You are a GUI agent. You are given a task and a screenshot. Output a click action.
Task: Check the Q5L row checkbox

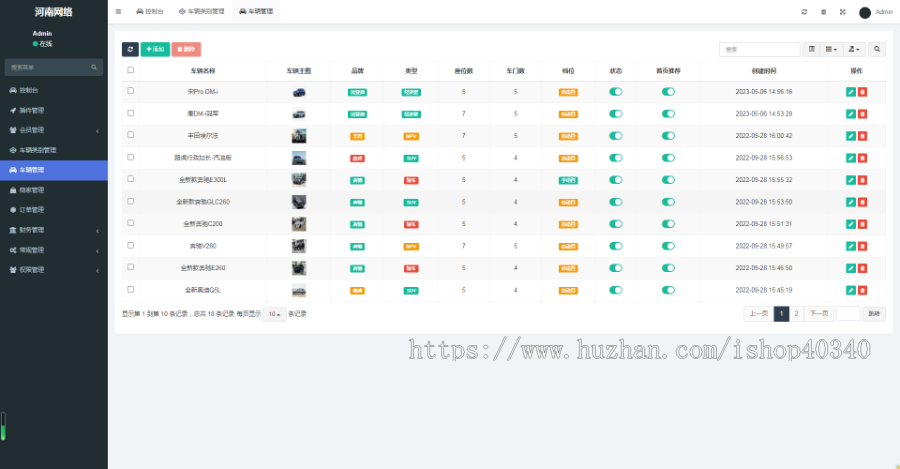(x=130, y=289)
